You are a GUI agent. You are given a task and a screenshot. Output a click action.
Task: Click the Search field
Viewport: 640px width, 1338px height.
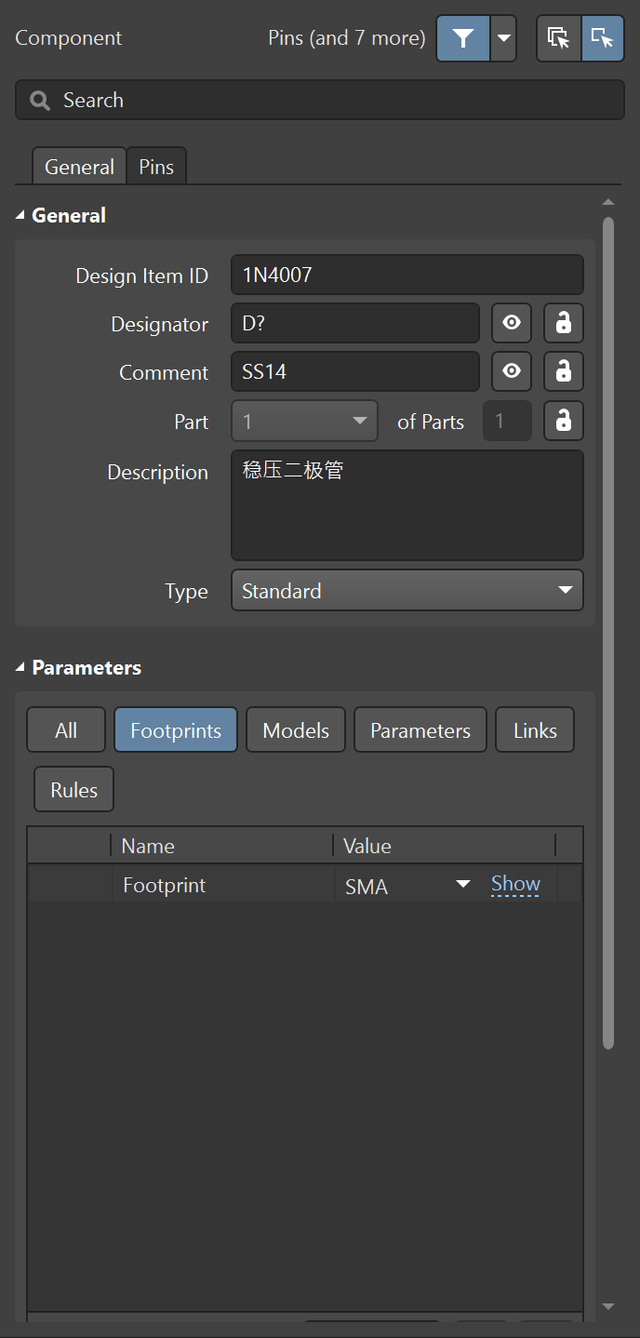tap(320, 100)
